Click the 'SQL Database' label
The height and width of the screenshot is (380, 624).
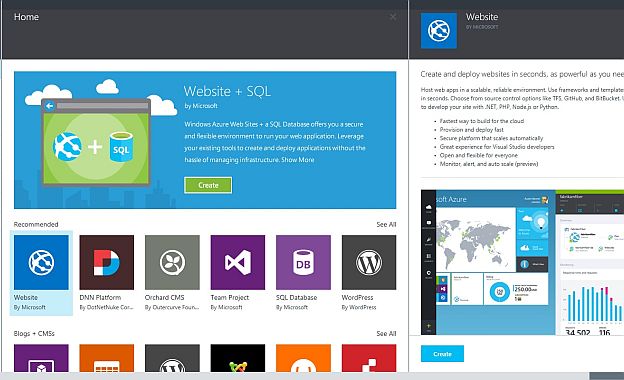[x=296, y=297]
